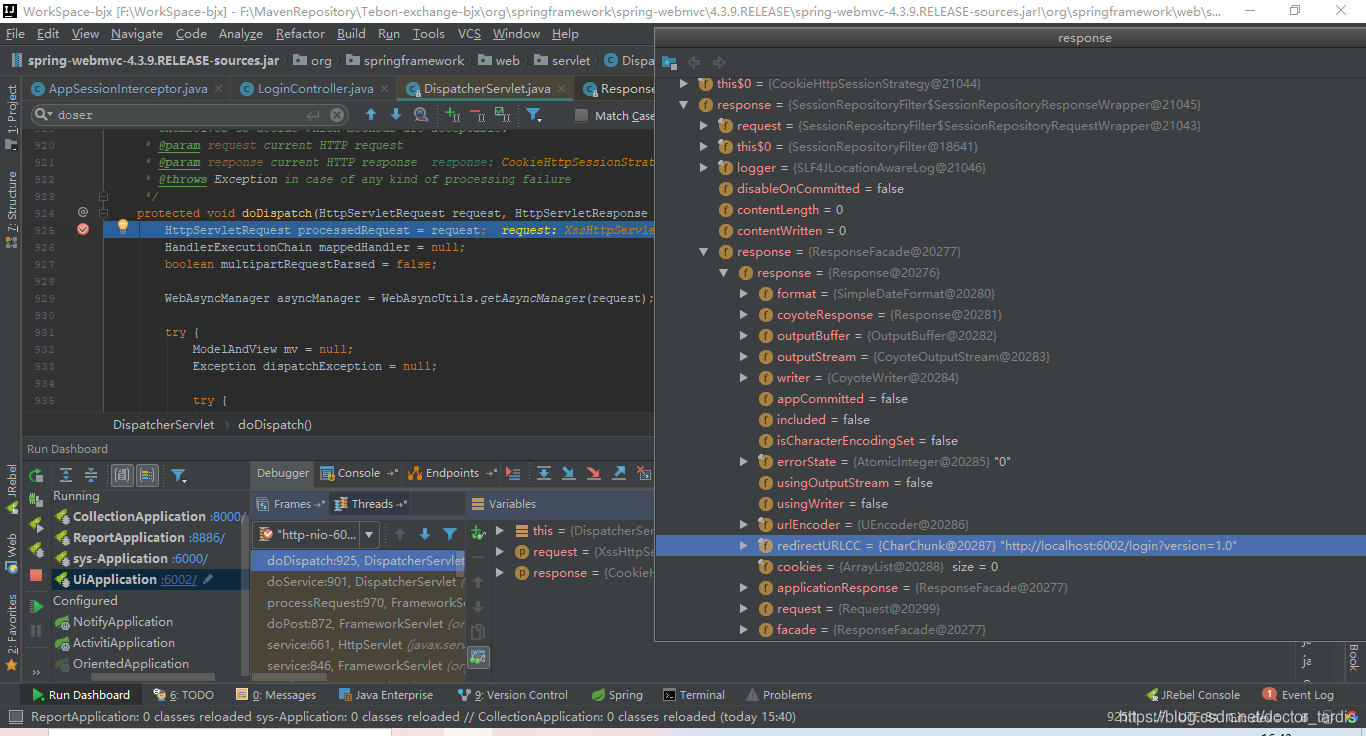Viewport: 1366px width, 736px height.
Task: Click Step Over debugger icon
Action: tap(544, 473)
